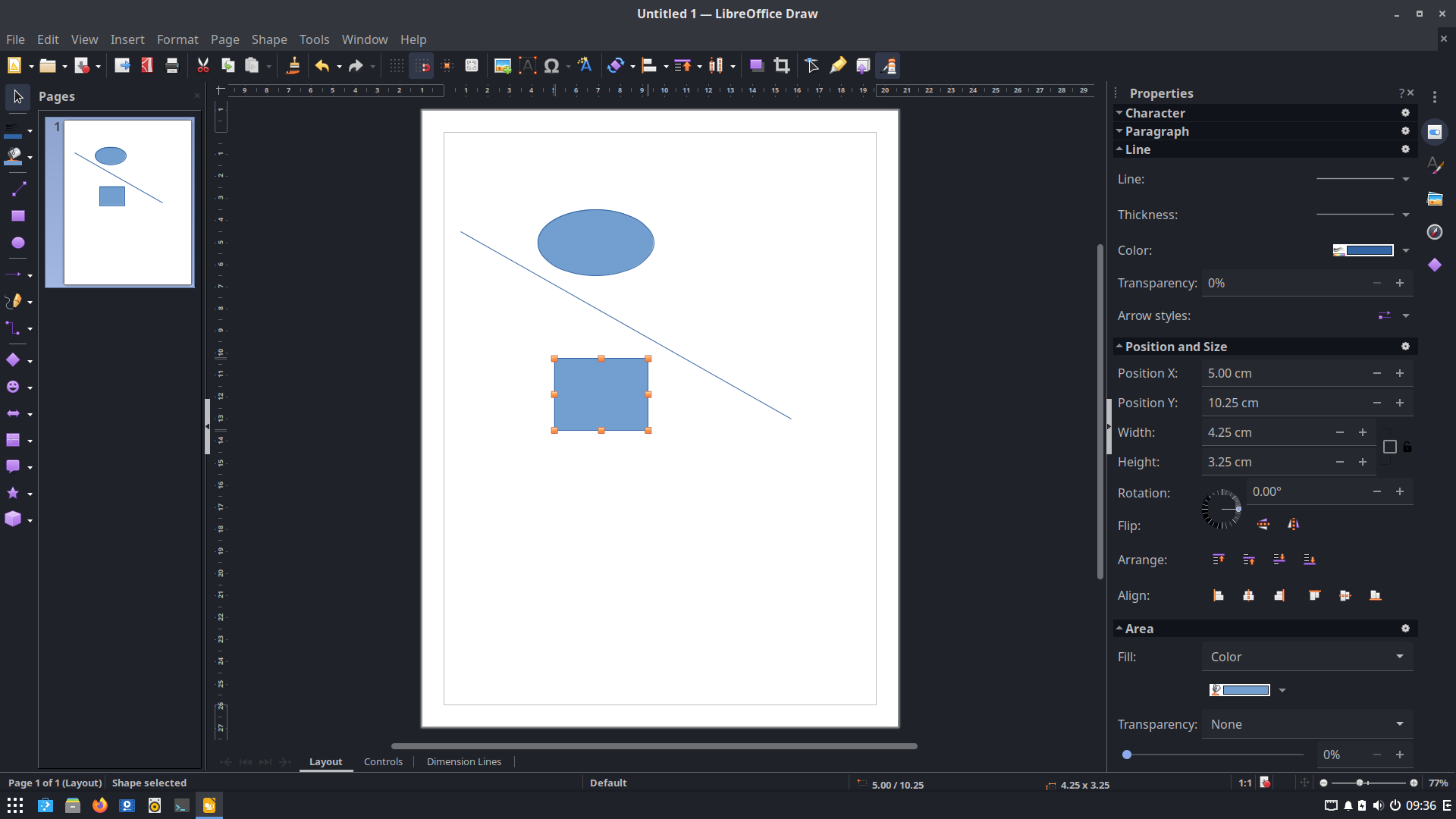1456x819 pixels.
Task: Open the Shape menu
Action: point(269,39)
